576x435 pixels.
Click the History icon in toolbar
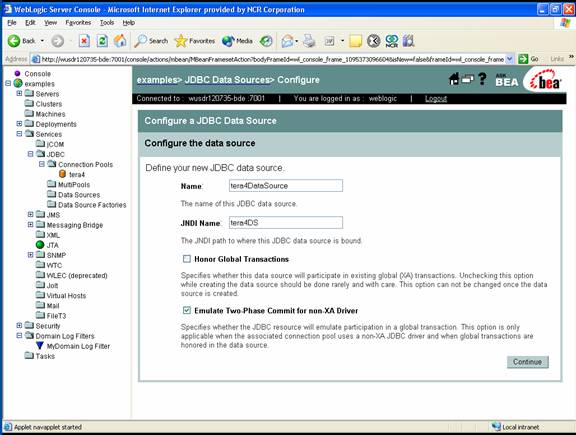266,41
